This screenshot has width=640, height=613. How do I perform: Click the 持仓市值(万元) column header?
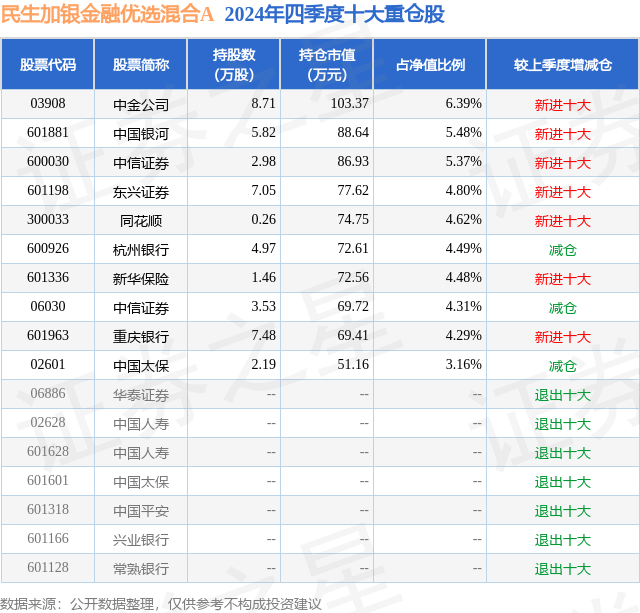click(x=327, y=64)
